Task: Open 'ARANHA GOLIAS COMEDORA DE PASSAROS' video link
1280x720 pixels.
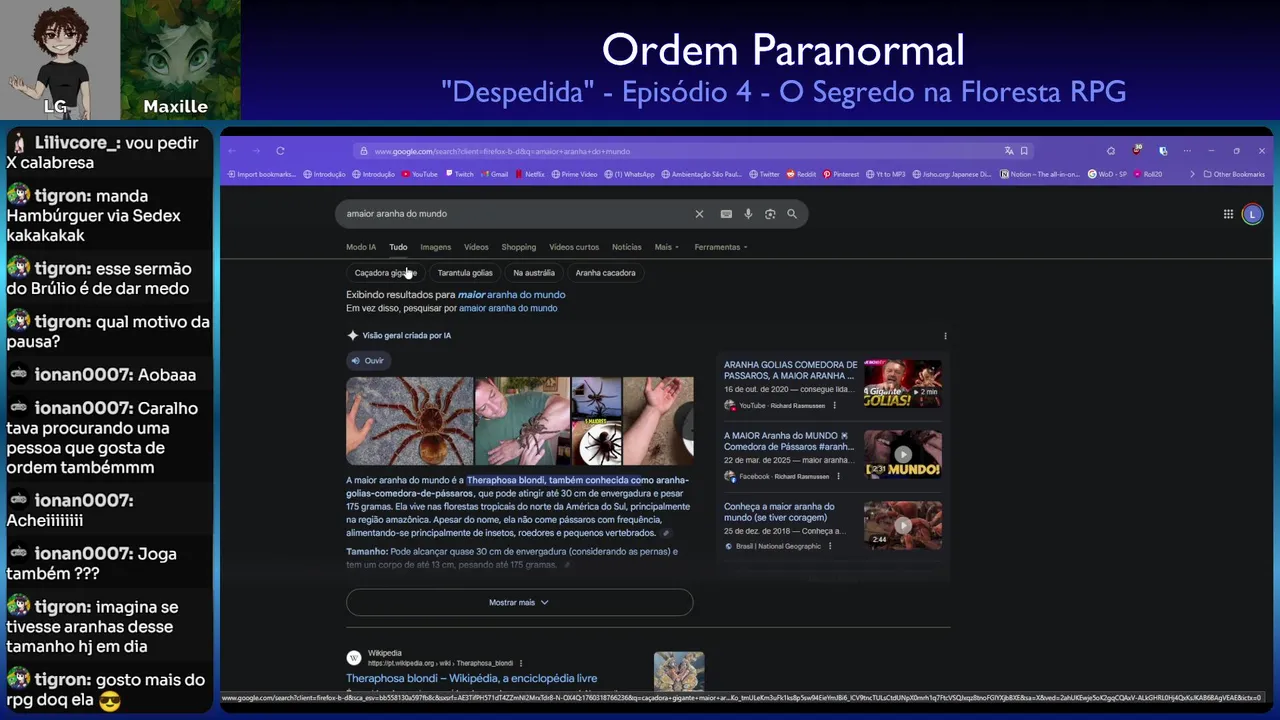Action: tap(791, 370)
